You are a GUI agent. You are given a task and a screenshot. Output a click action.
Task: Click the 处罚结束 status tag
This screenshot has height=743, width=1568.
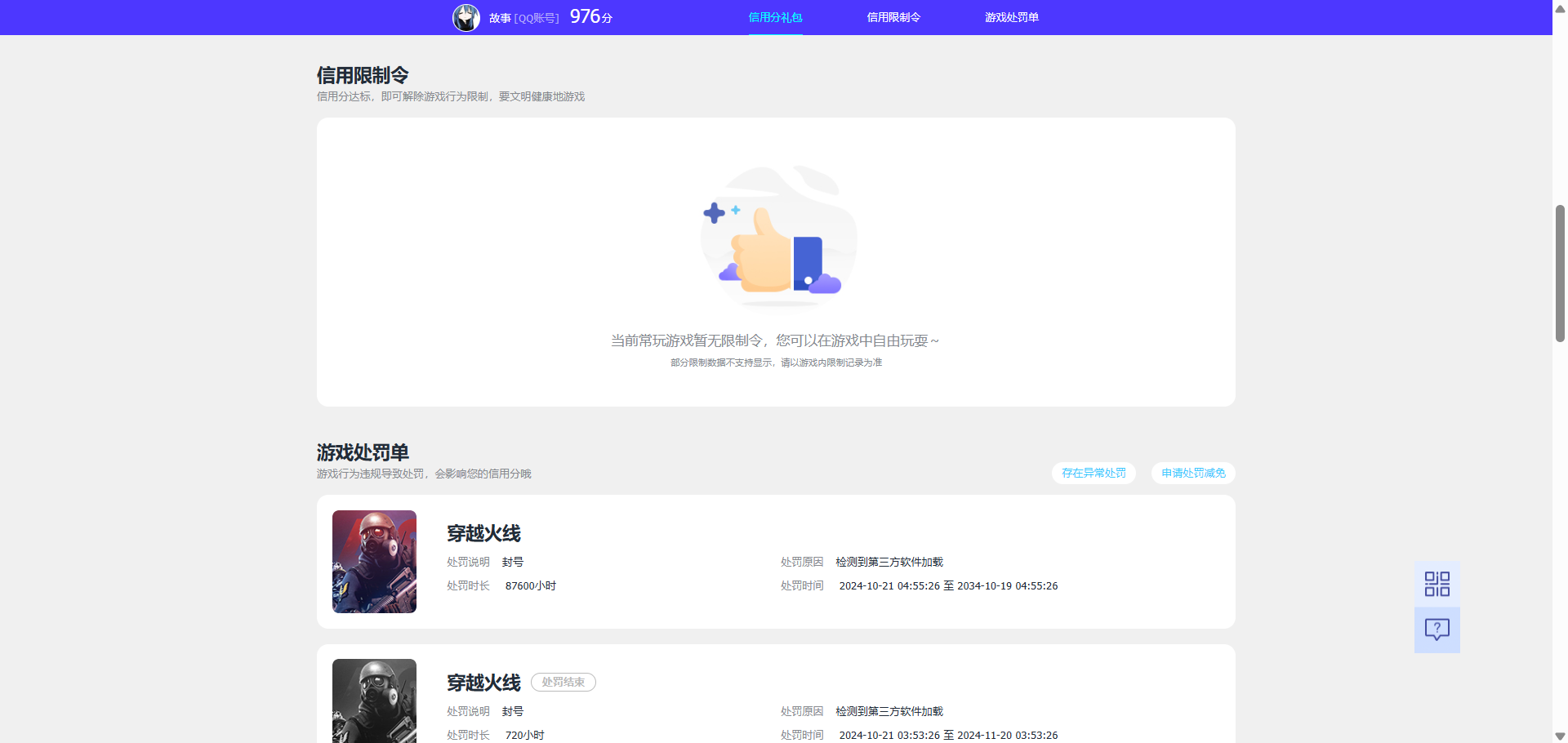[563, 682]
